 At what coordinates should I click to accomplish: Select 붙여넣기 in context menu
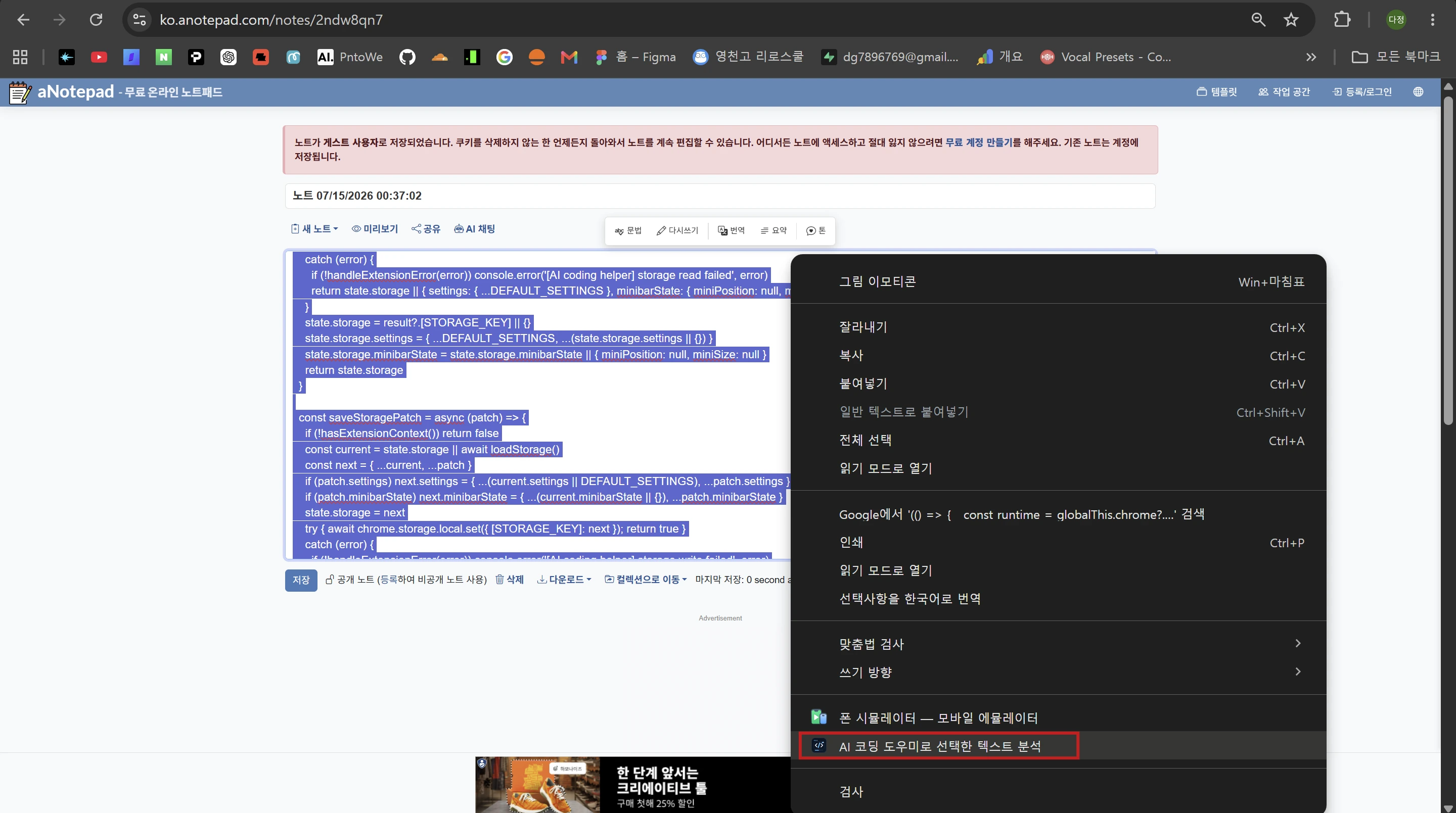1058,384
